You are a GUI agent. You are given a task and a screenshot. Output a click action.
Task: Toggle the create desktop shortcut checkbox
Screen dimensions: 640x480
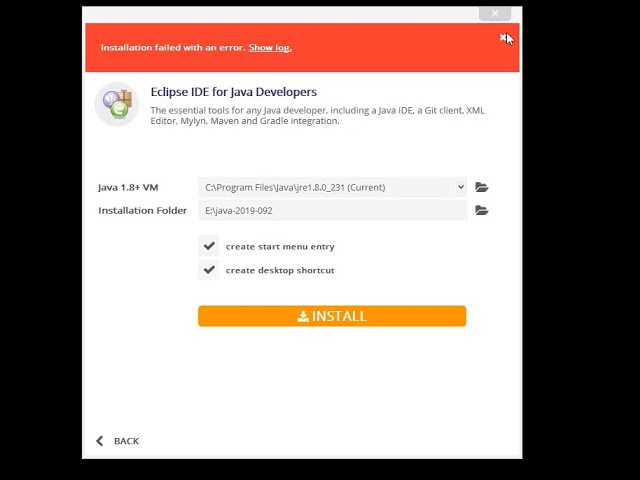pos(209,270)
